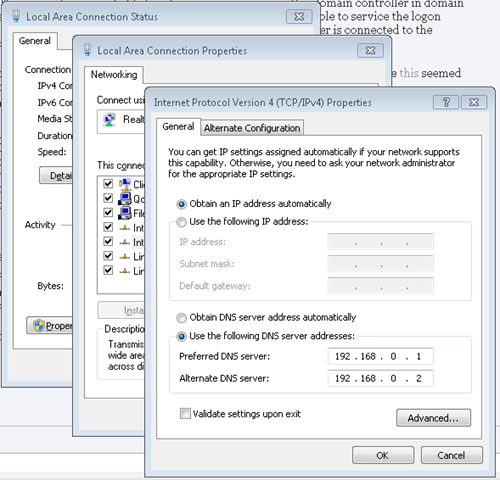
Task: Open the Advanced TCP/IP settings
Action: click(x=433, y=418)
